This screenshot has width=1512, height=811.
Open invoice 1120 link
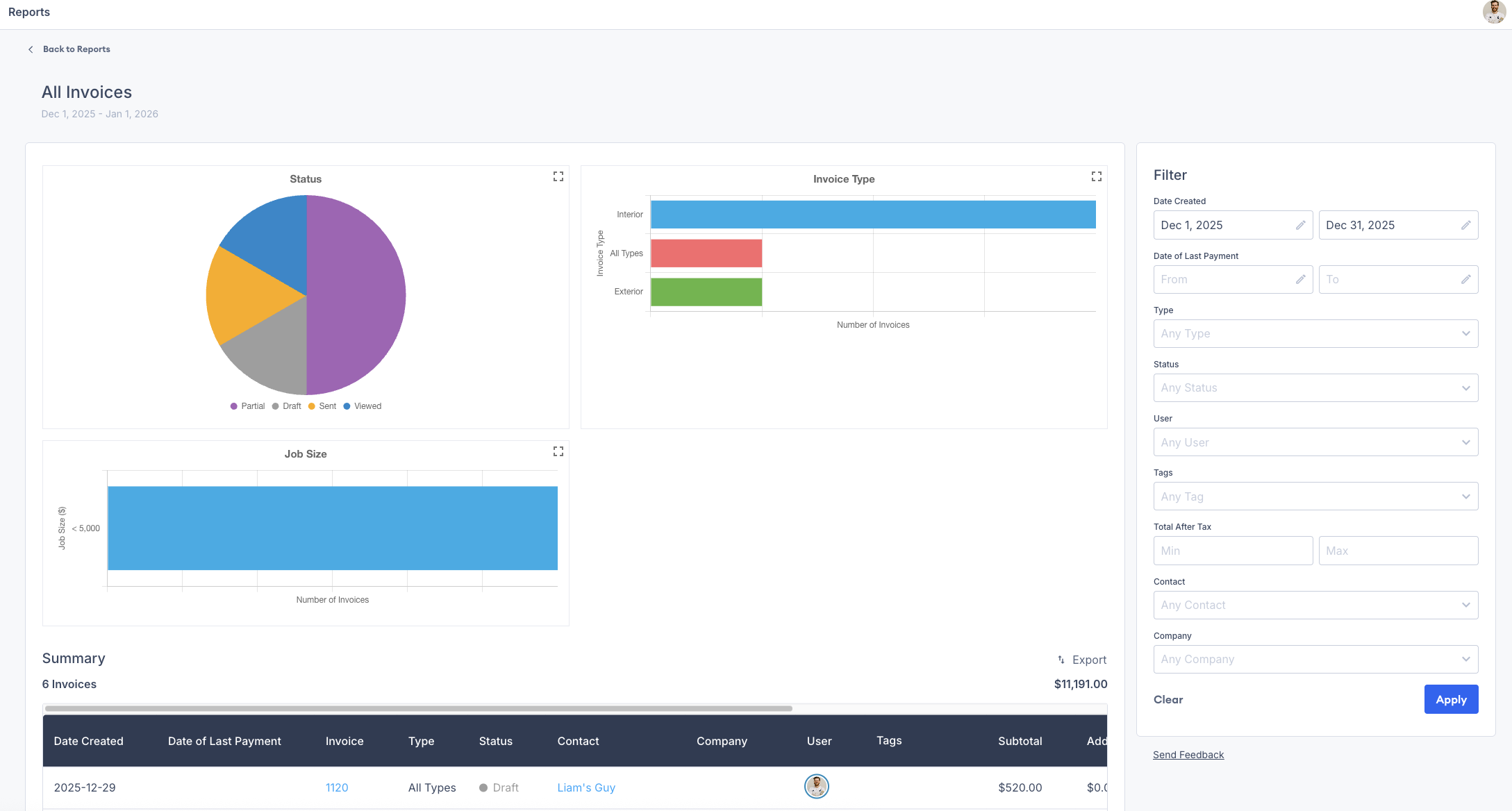(337, 787)
